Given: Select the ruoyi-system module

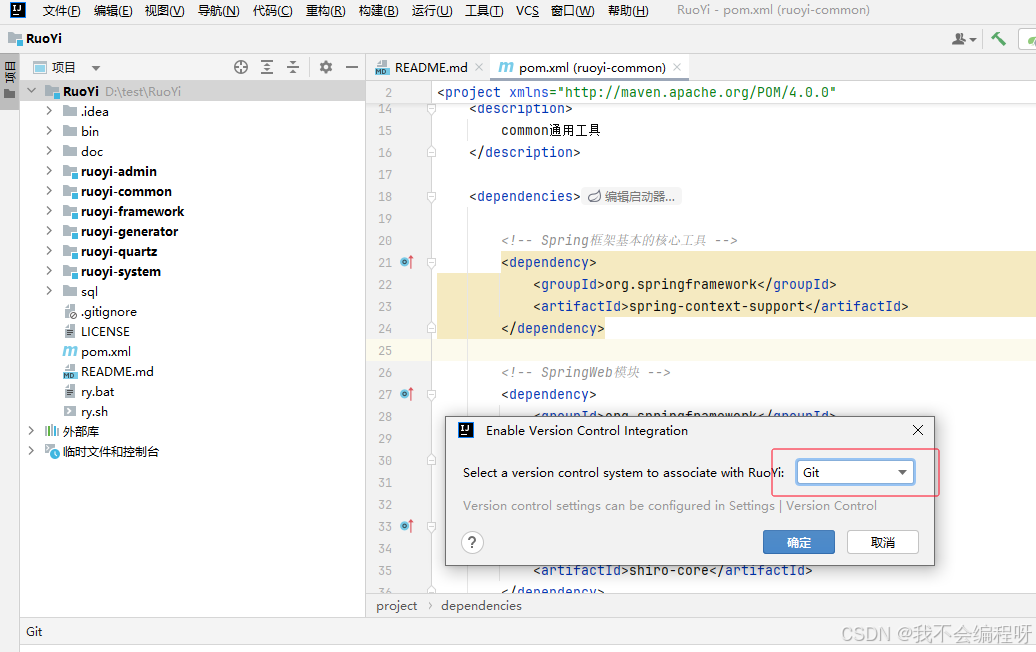Looking at the screenshot, I should click(x=121, y=272).
